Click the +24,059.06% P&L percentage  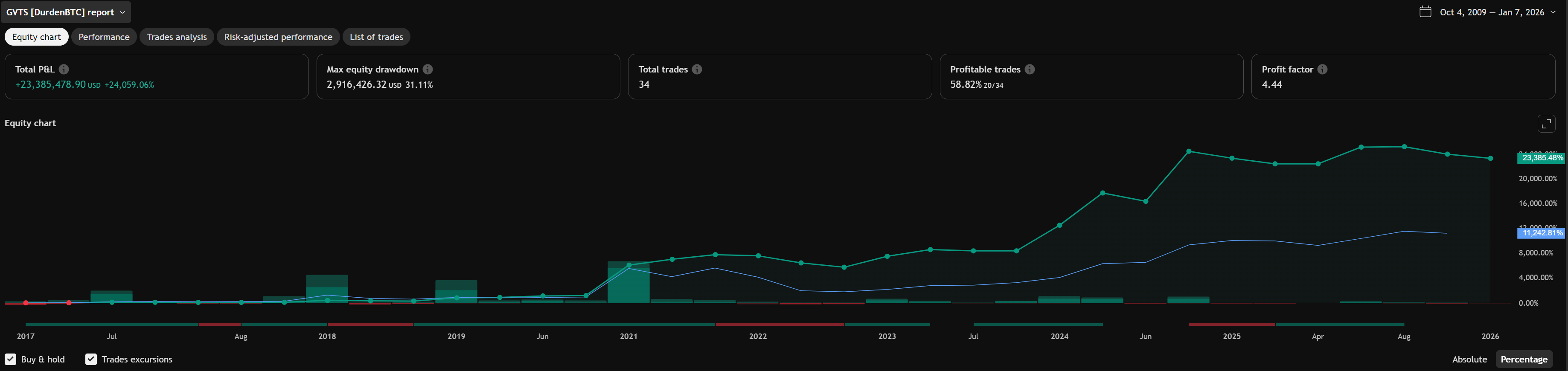[x=129, y=85]
